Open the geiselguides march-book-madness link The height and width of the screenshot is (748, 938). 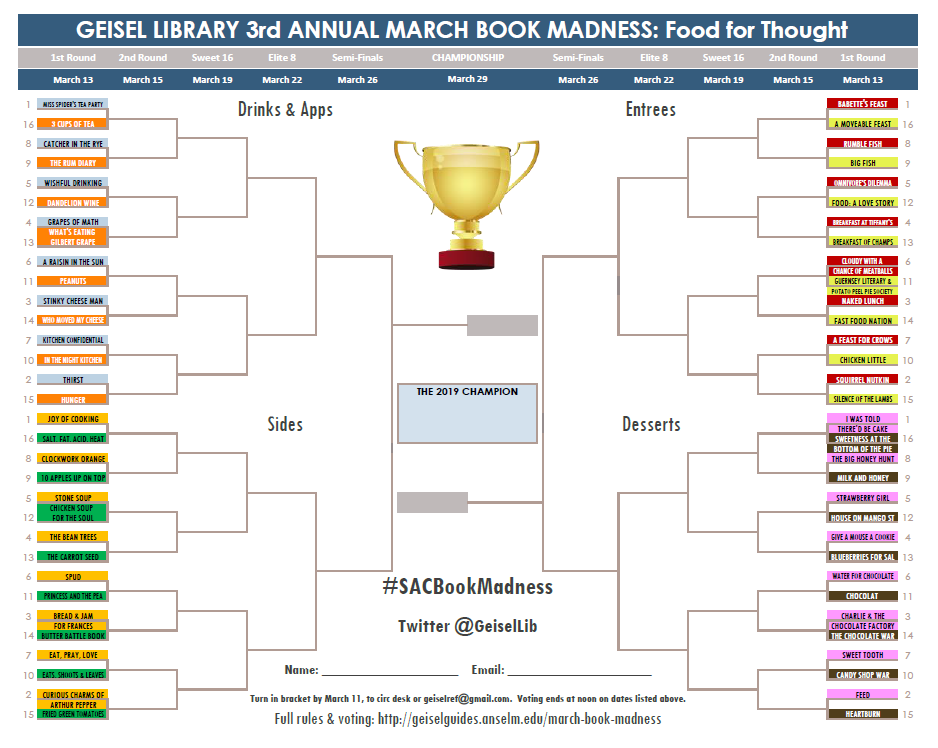click(x=519, y=719)
